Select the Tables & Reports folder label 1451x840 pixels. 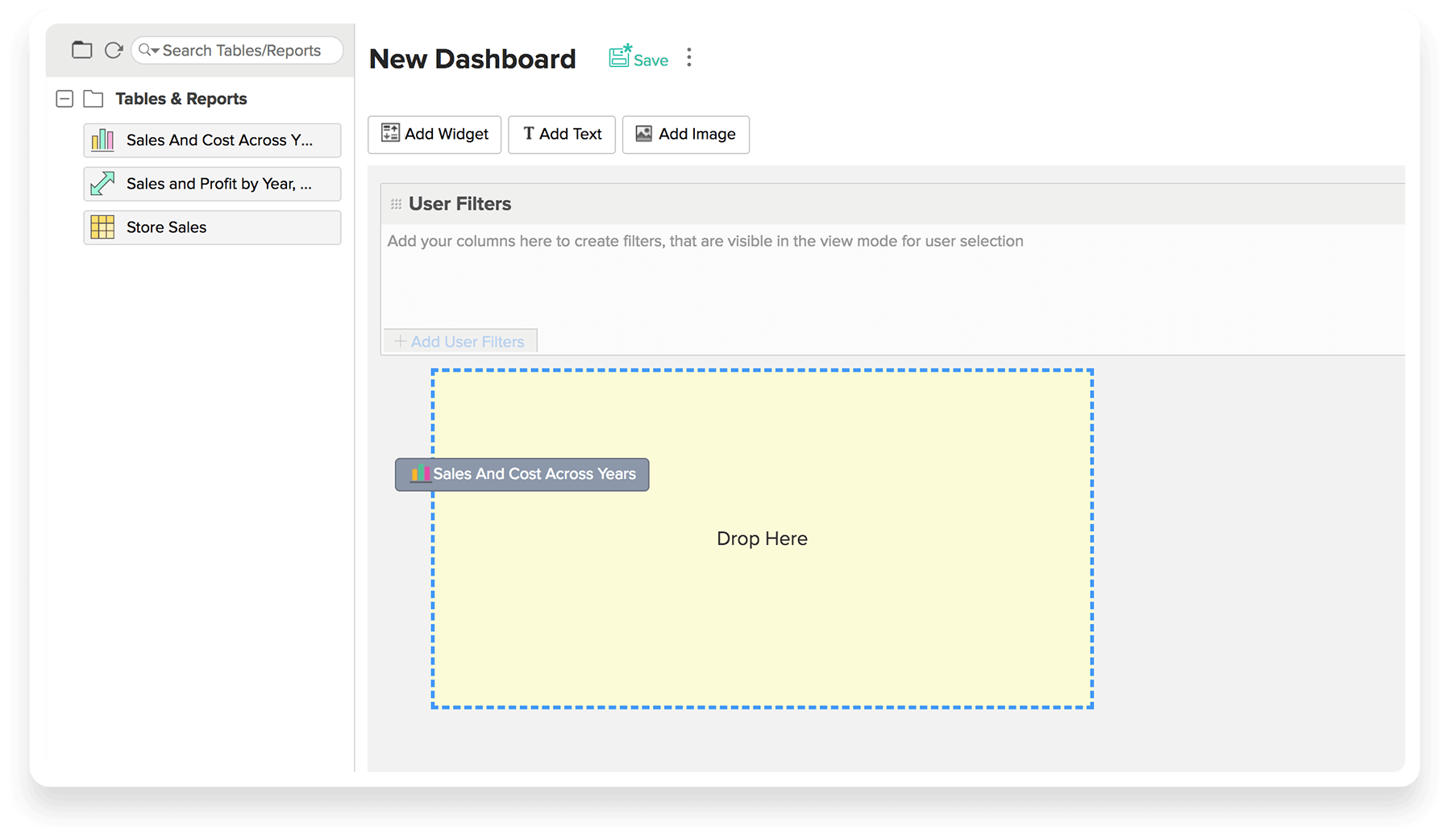pyautogui.click(x=181, y=98)
